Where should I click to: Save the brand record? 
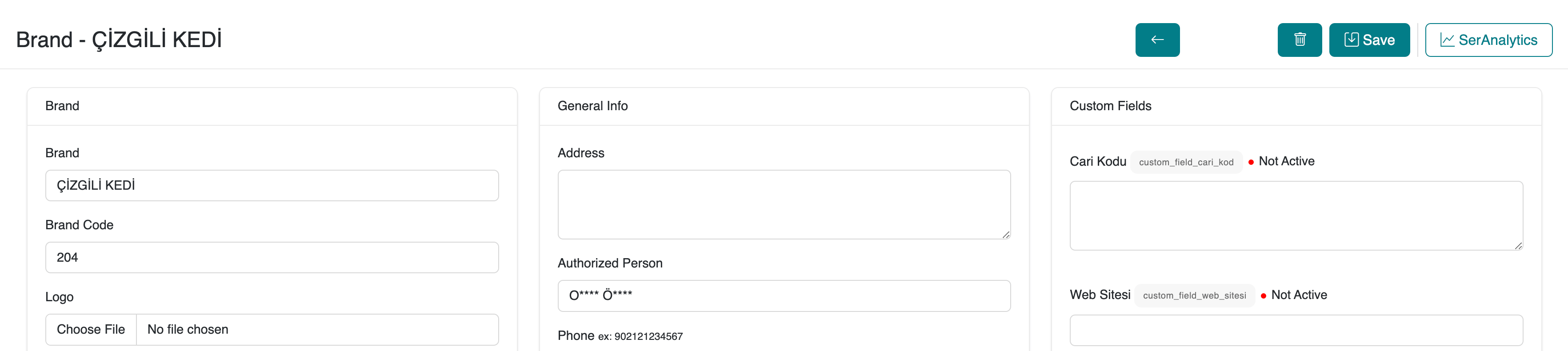point(1369,40)
